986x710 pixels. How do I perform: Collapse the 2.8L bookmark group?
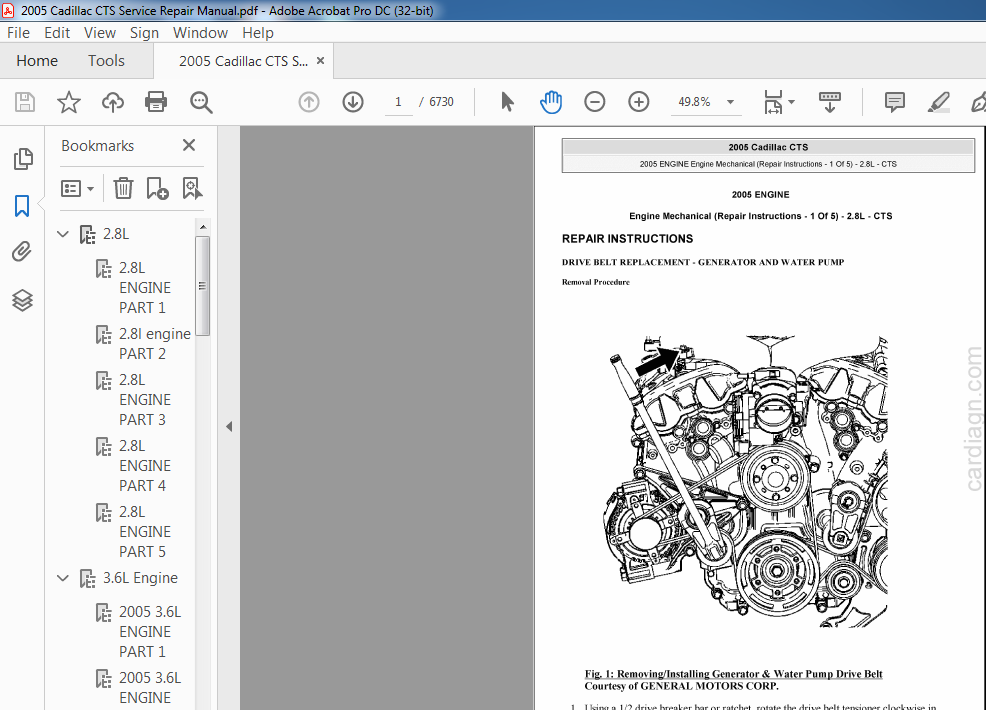(63, 234)
